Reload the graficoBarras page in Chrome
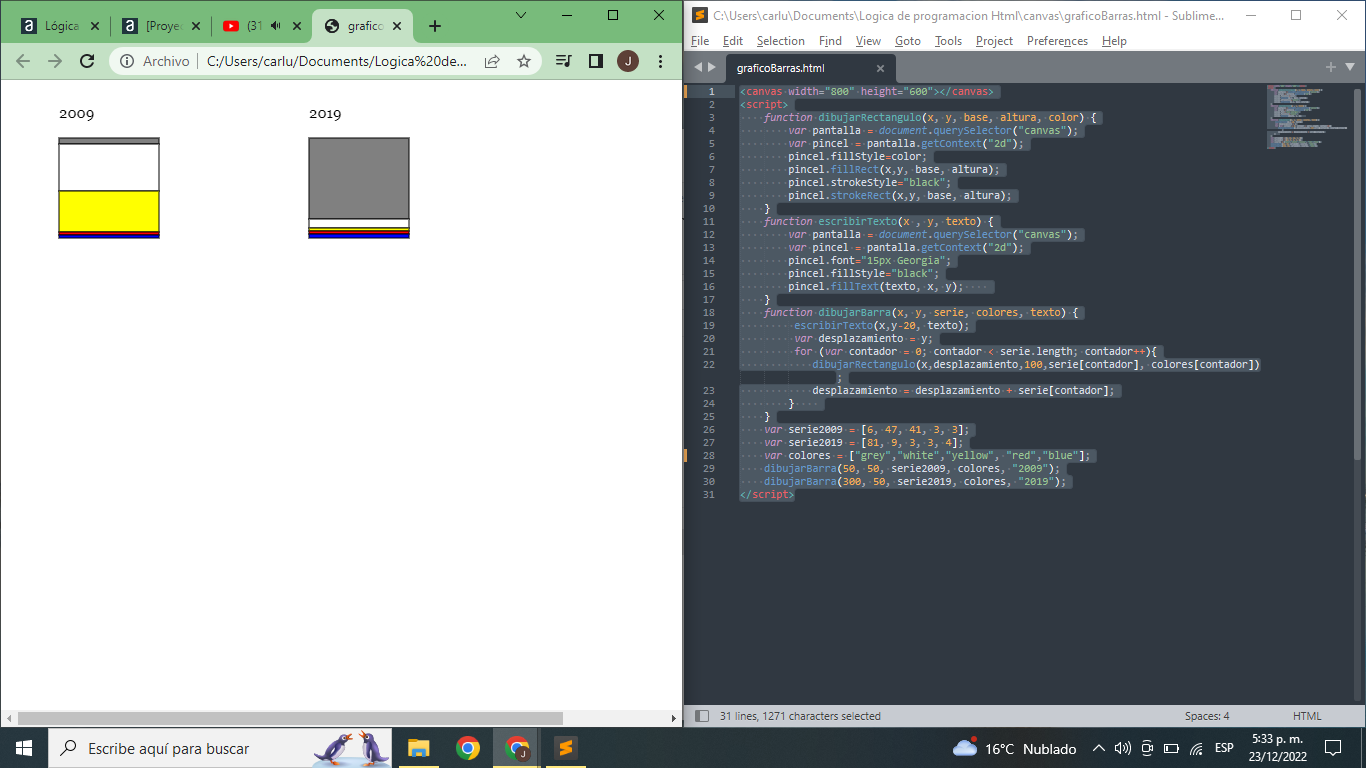This screenshot has width=1366, height=768. [x=87, y=61]
